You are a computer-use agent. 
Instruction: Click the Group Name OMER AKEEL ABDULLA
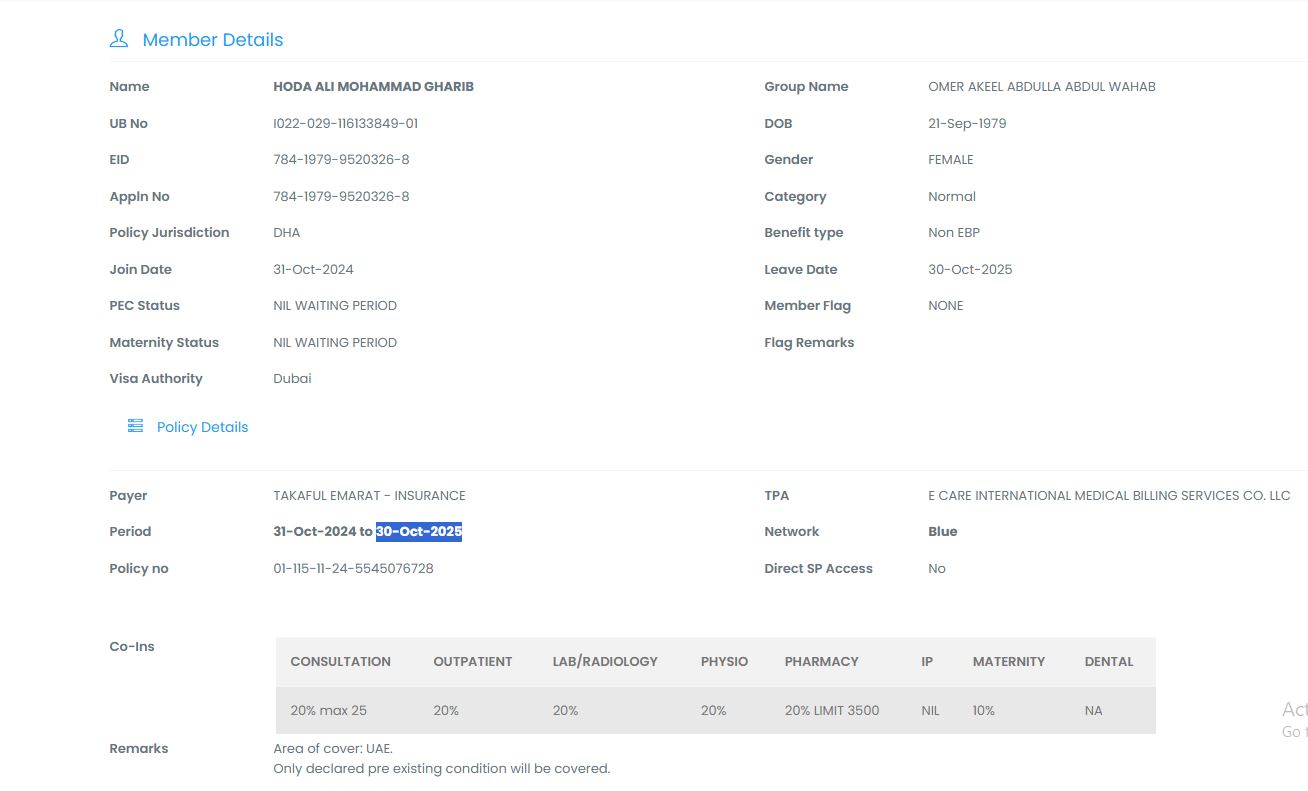click(x=1041, y=87)
